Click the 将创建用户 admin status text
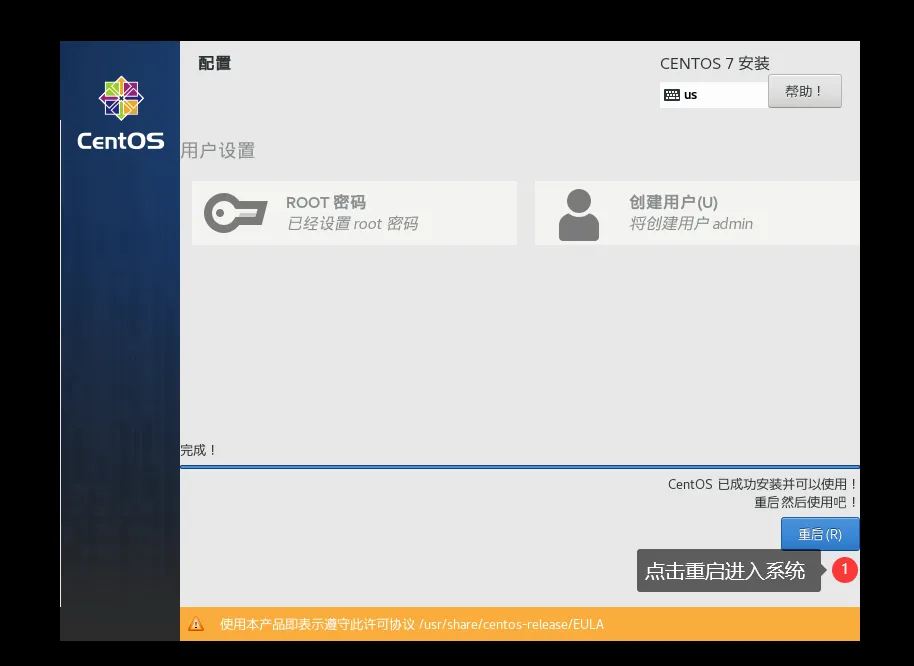The image size is (914, 666). 691,224
